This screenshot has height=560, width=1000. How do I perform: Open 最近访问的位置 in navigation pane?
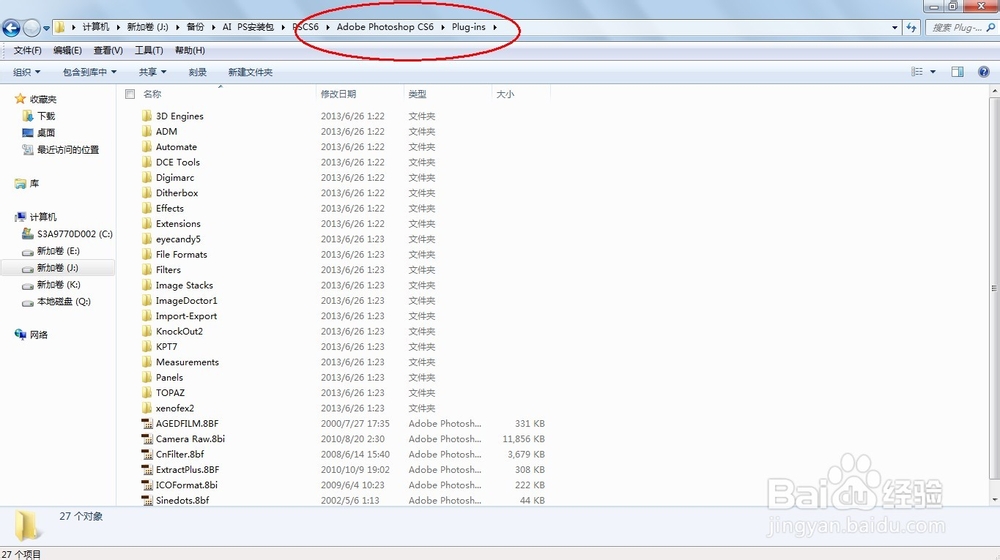[68, 150]
